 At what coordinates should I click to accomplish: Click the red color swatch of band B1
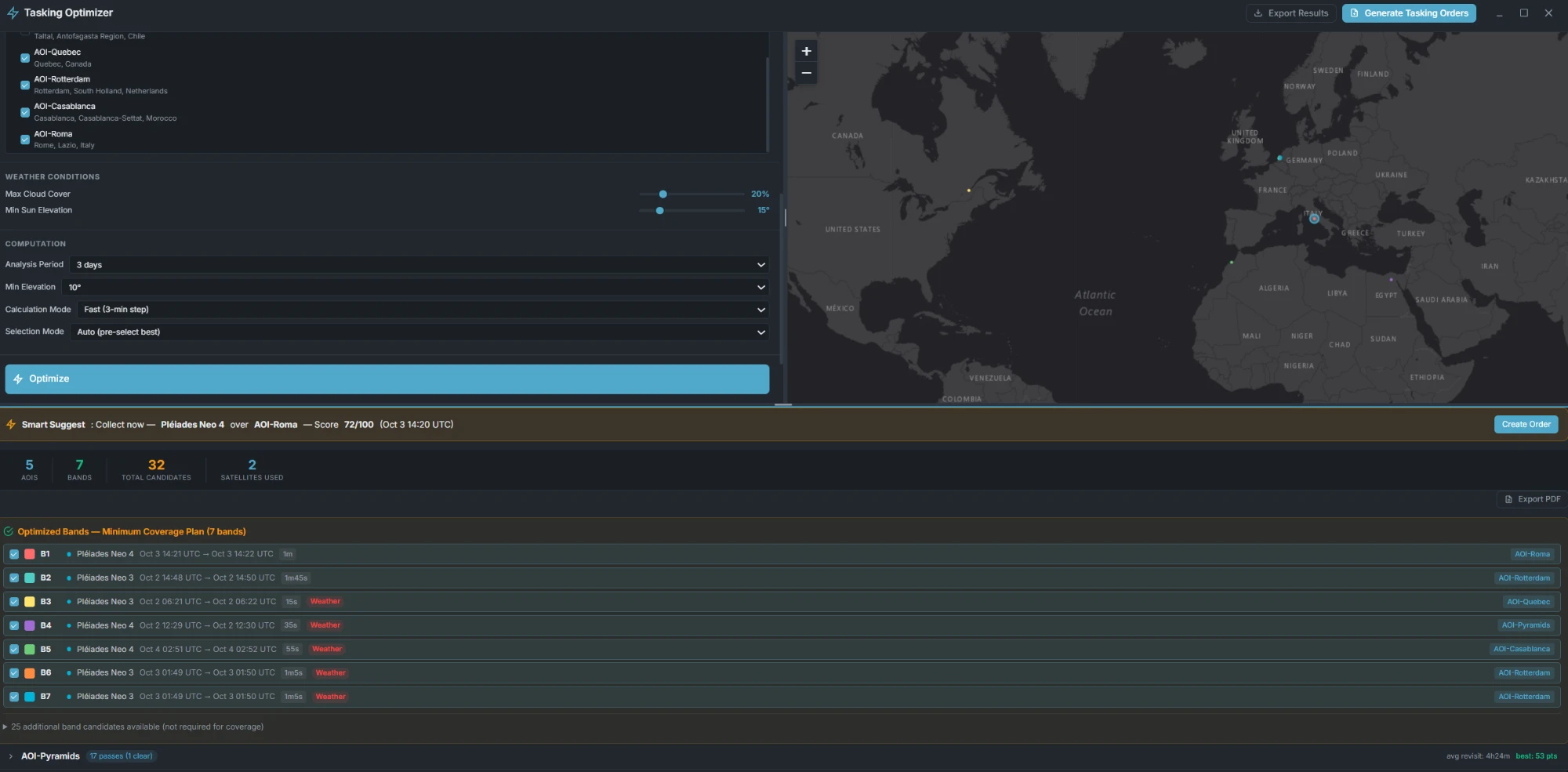(30, 554)
